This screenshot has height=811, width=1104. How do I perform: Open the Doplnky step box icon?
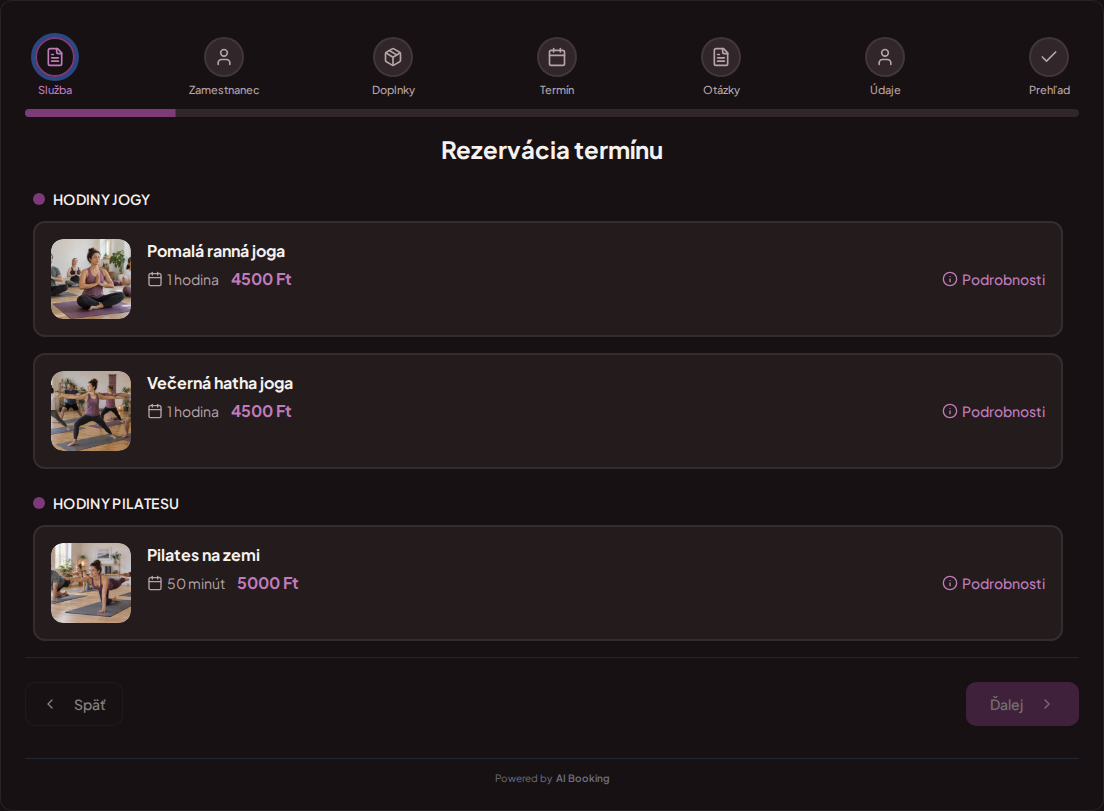coord(393,57)
